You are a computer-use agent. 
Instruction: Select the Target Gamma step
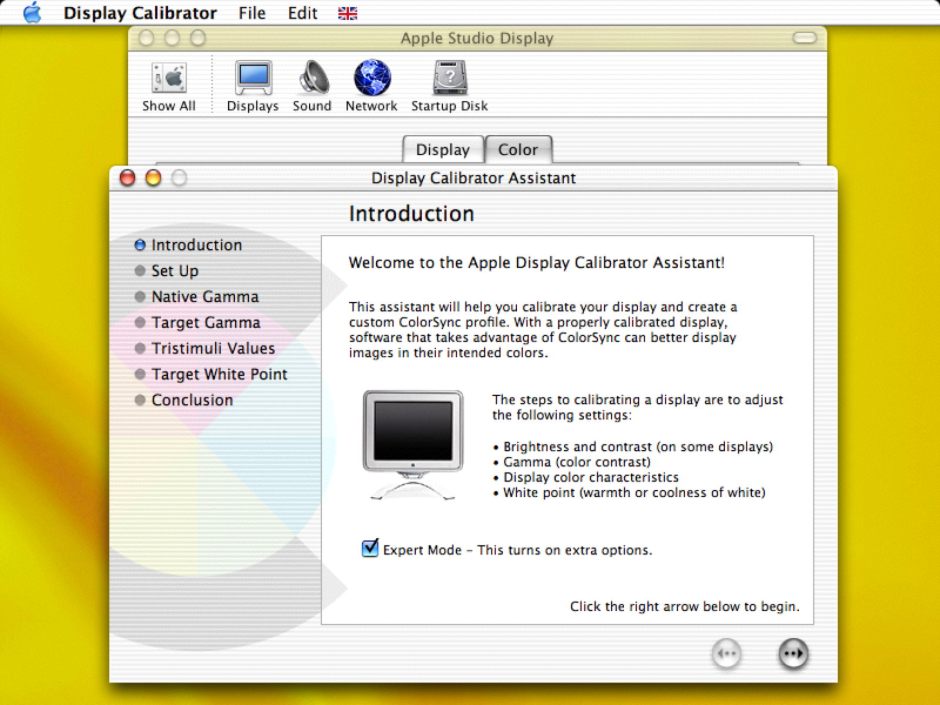coord(197,323)
